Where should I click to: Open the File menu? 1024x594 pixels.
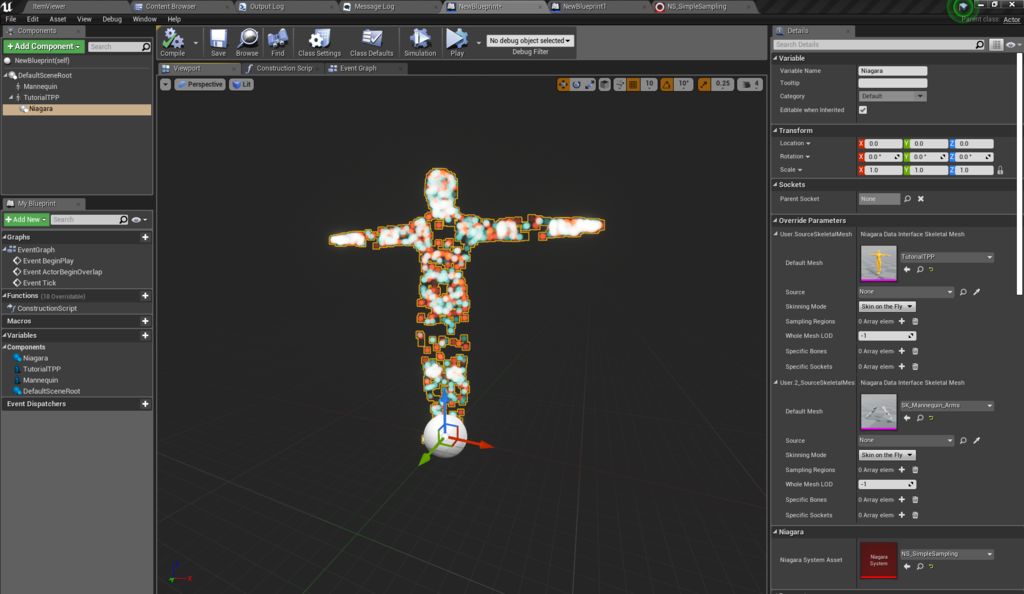[11, 19]
